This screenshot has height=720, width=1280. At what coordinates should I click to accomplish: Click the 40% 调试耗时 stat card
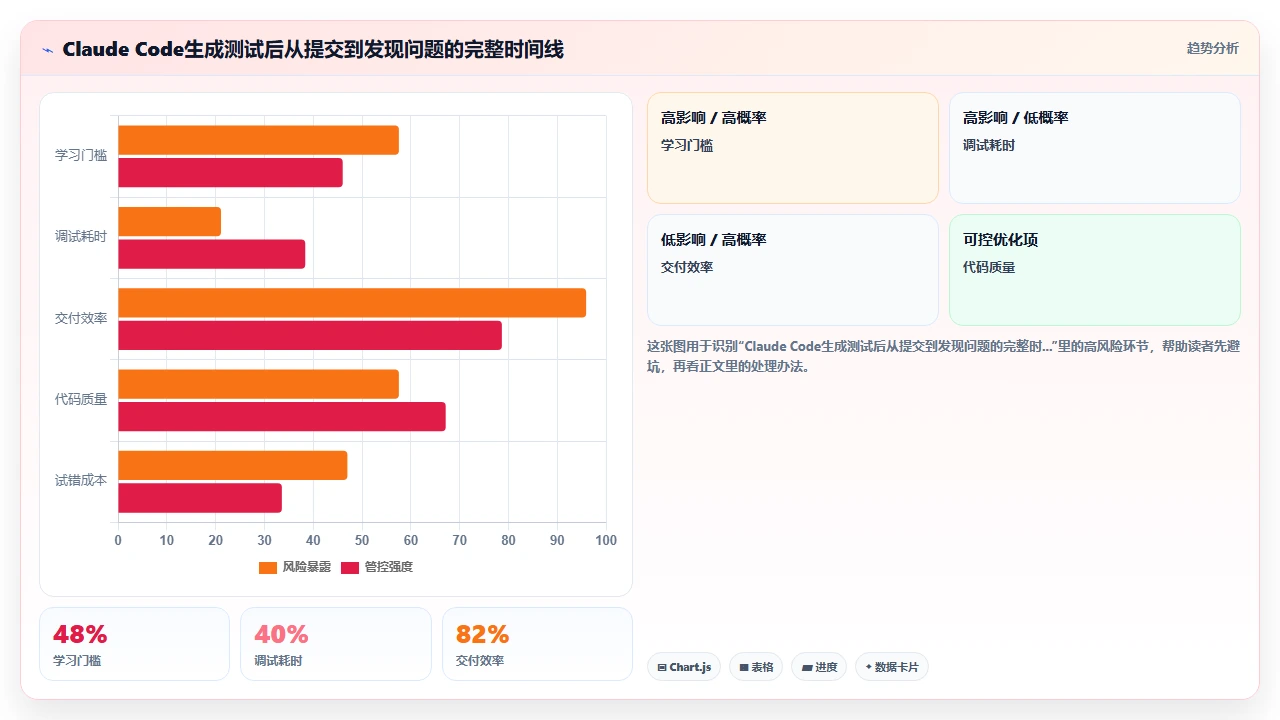[336, 644]
